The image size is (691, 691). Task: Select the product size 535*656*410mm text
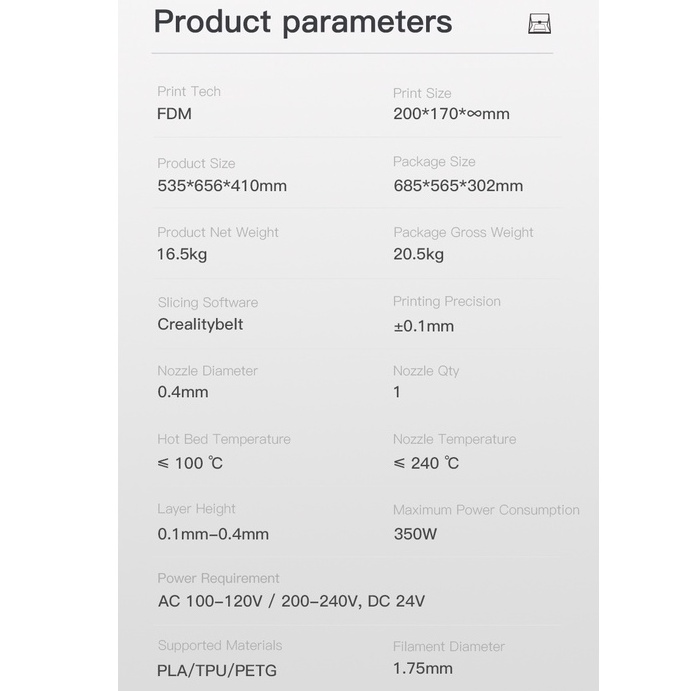(x=222, y=186)
